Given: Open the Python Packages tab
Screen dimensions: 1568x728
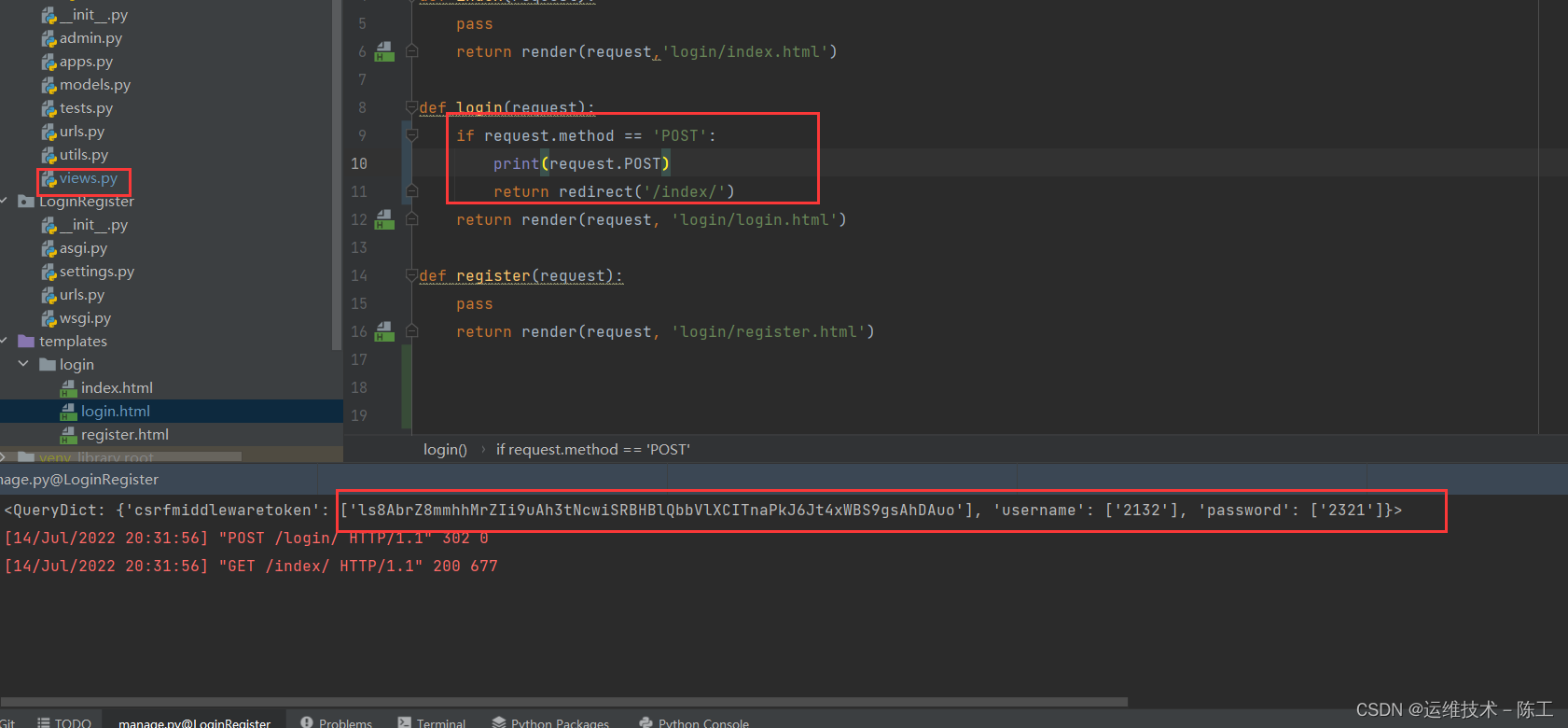Looking at the screenshot, I should click(x=550, y=722).
